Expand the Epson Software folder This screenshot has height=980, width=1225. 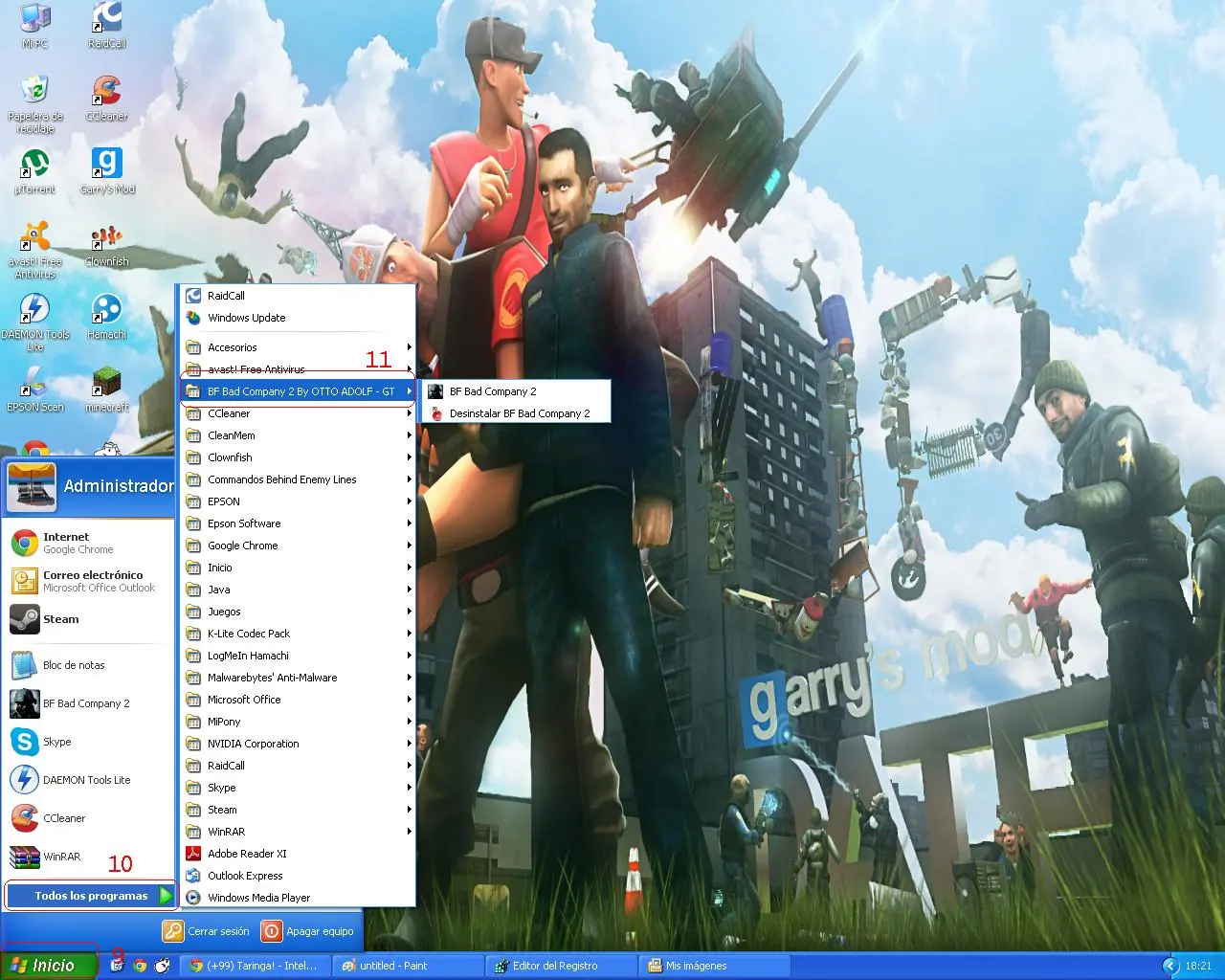(298, 523)
